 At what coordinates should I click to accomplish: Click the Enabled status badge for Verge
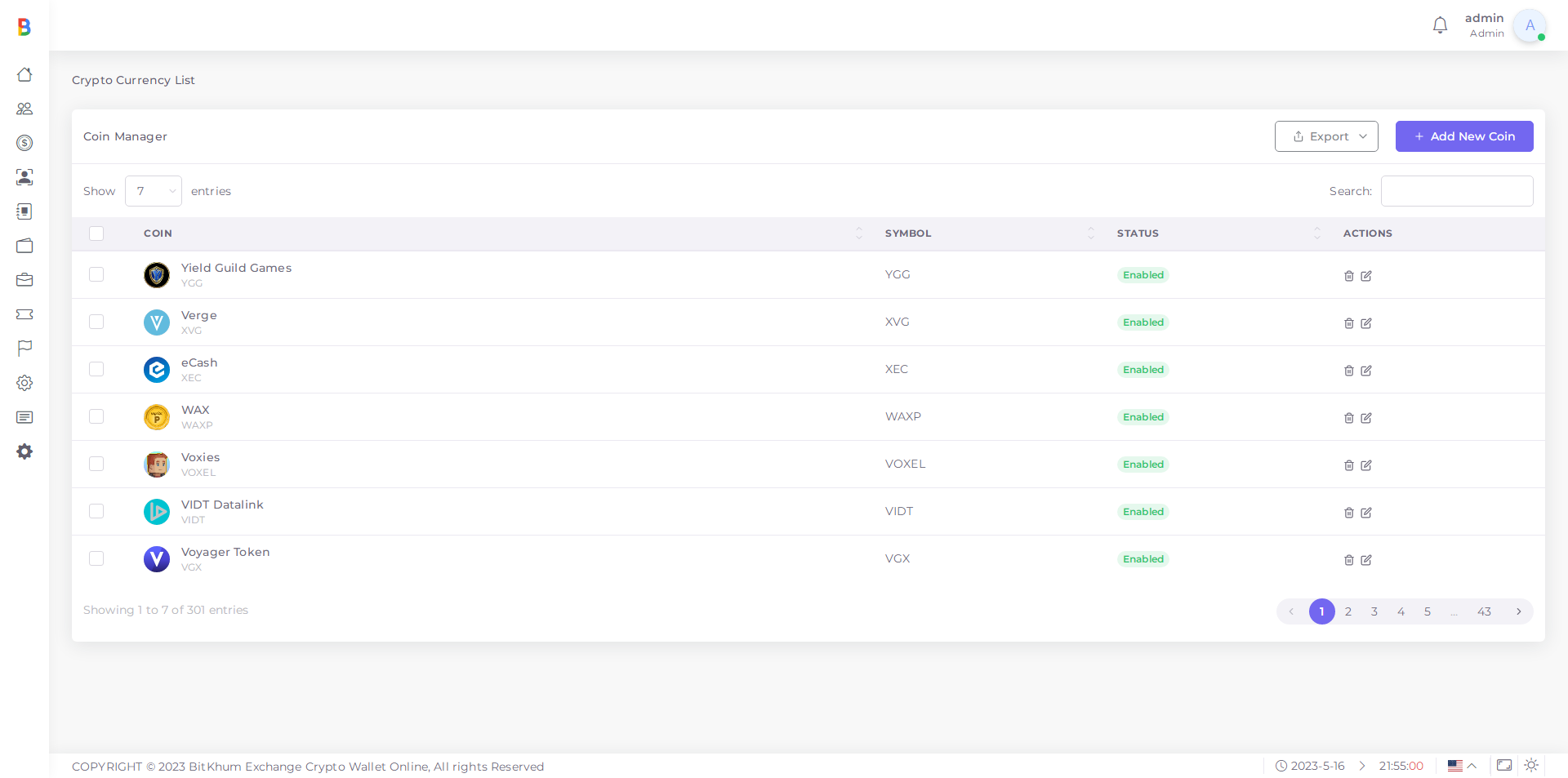[x=1143, y=322]
